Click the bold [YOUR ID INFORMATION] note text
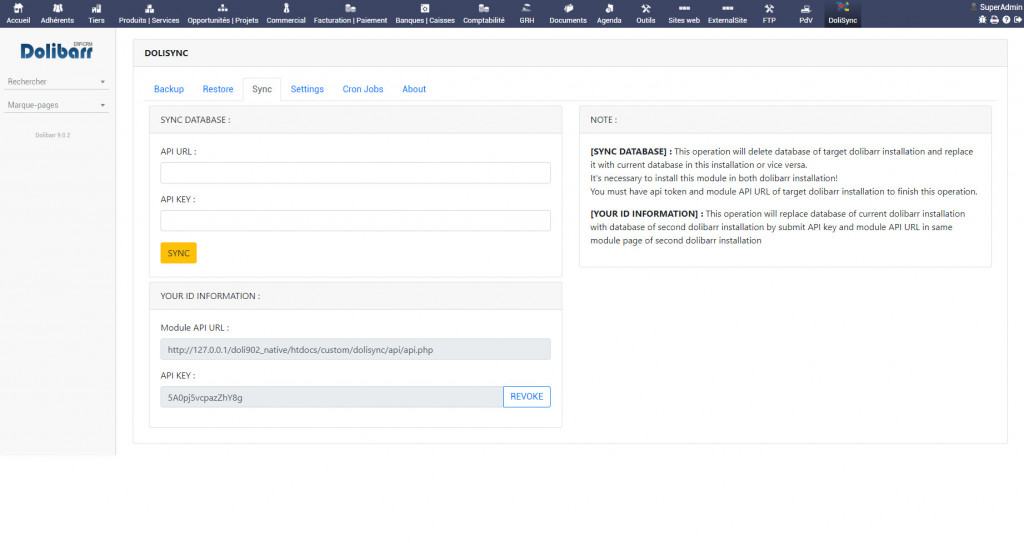Image resolution: width=1024 pixels, height=543 pixels. click(647, 214)
